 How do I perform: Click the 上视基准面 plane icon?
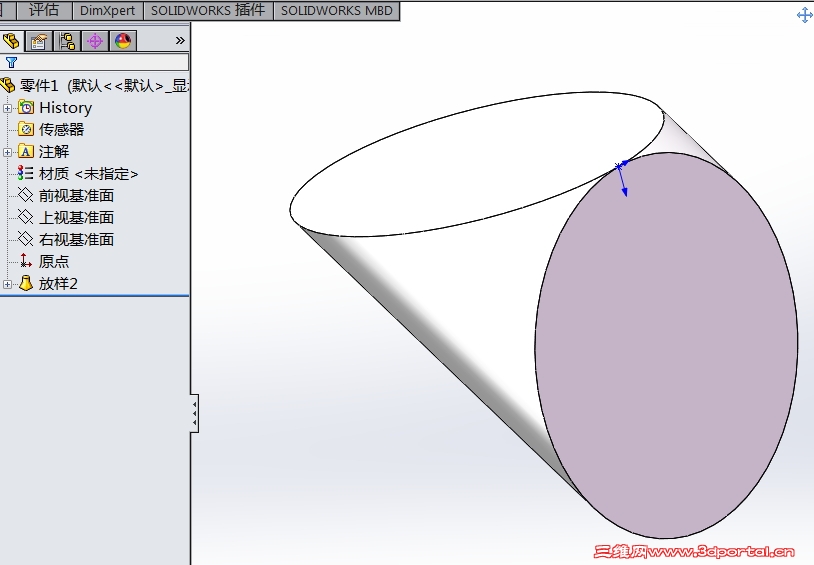coord(25,217)
